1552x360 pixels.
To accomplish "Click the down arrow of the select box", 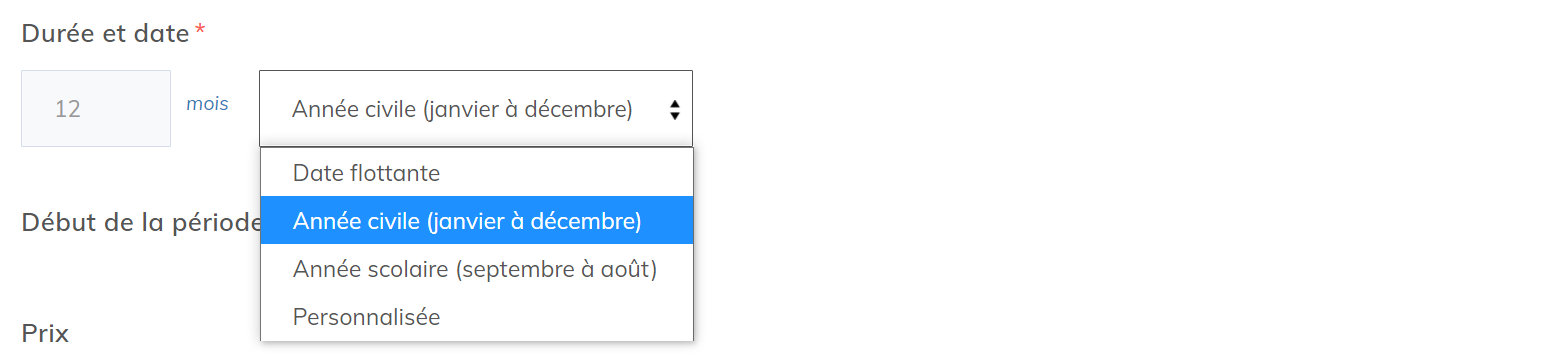I will (675, 116).
